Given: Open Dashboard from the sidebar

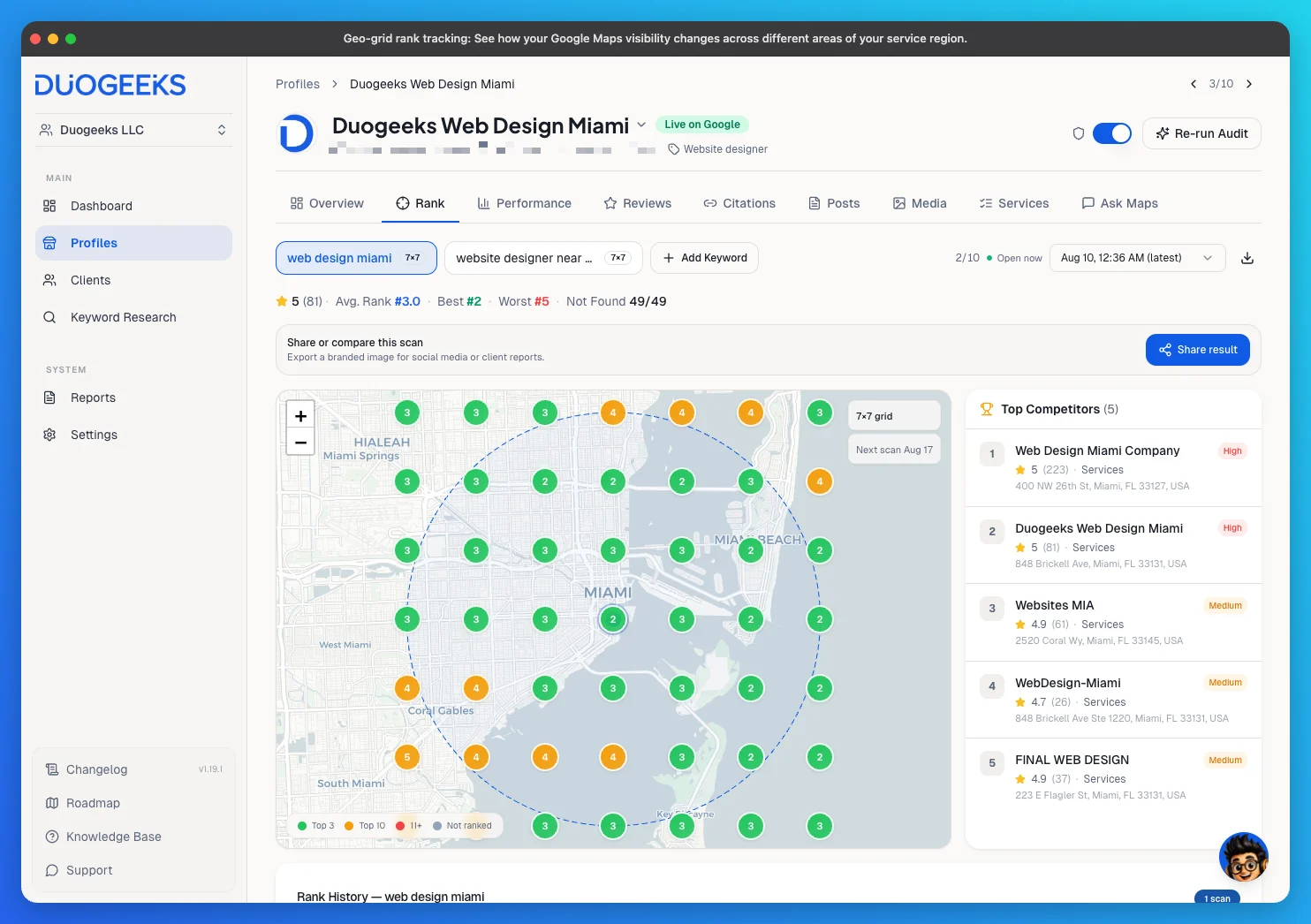Looking at the screenshot, I should [x=133, y=206].
